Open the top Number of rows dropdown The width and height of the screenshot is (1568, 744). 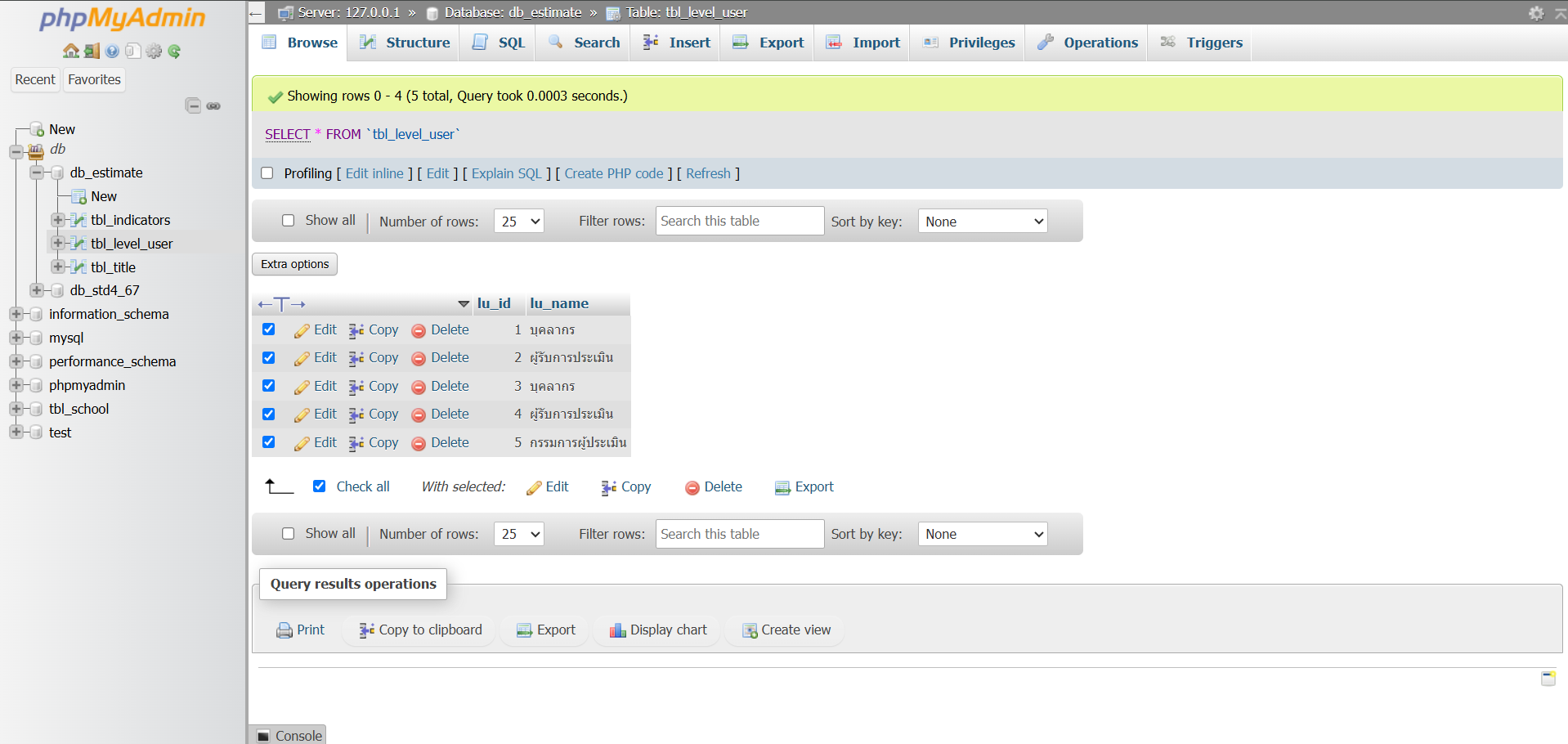518,222
